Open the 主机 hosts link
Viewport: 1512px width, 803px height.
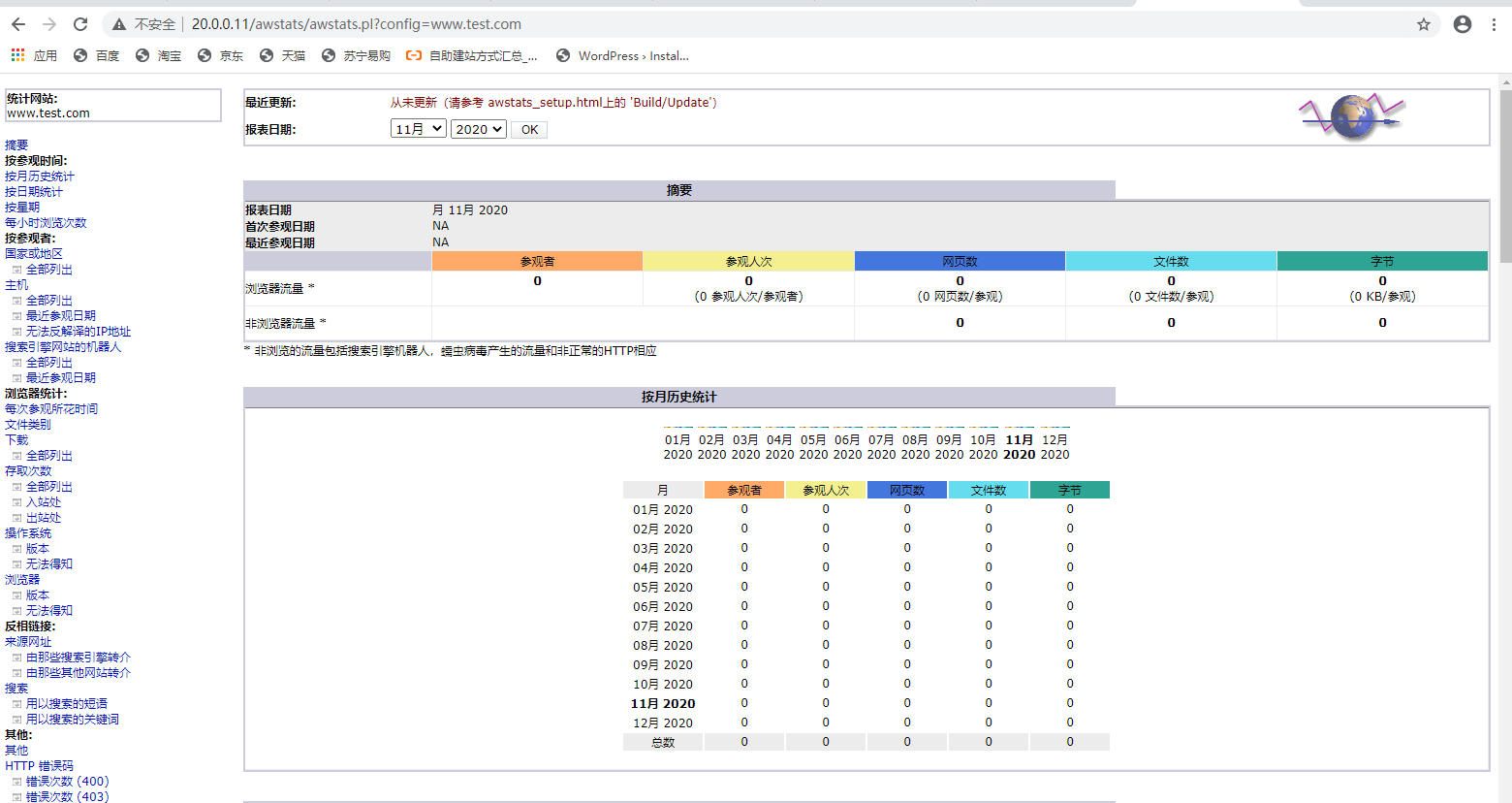pos(16,285)
